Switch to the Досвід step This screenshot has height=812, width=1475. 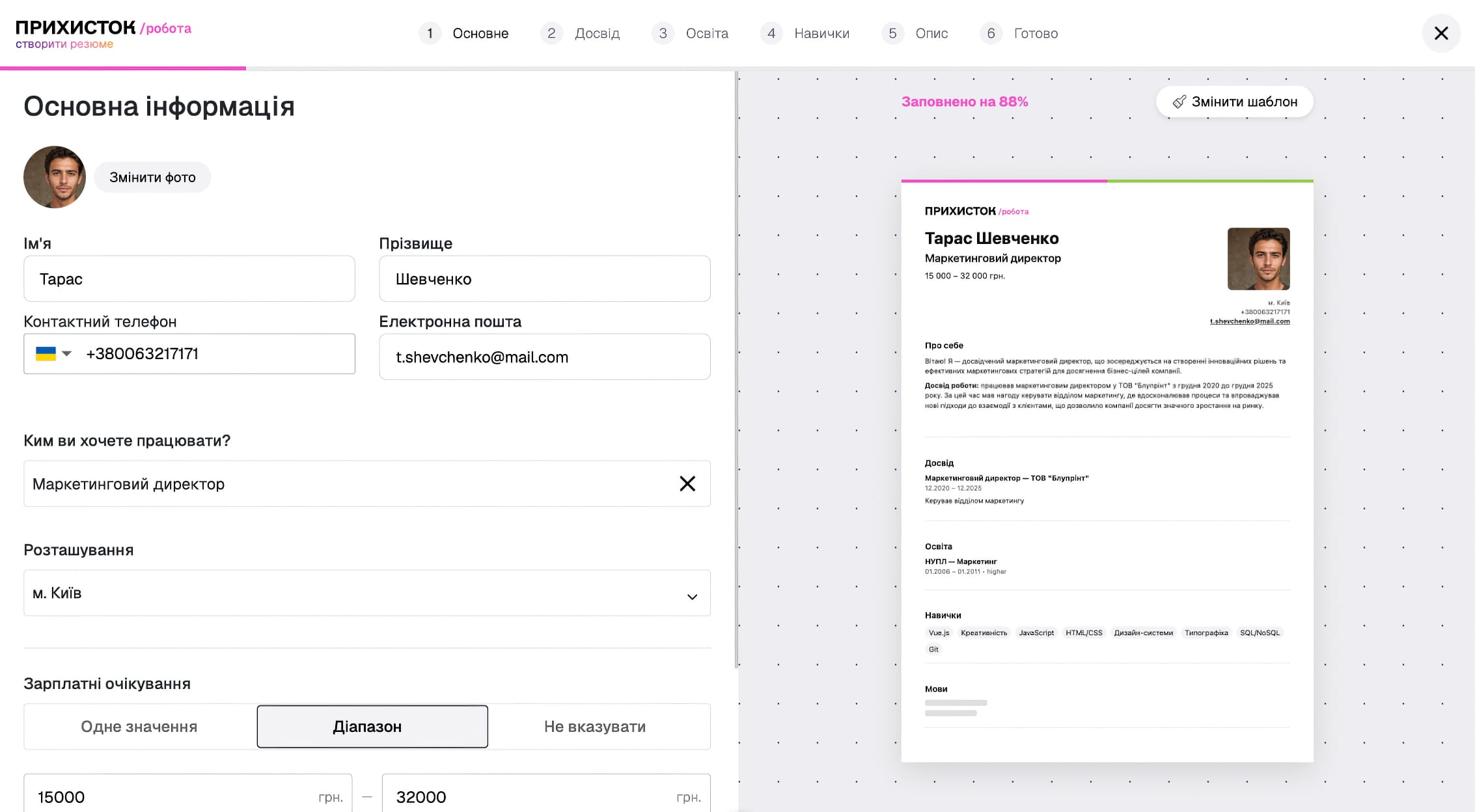pos(598,33)
